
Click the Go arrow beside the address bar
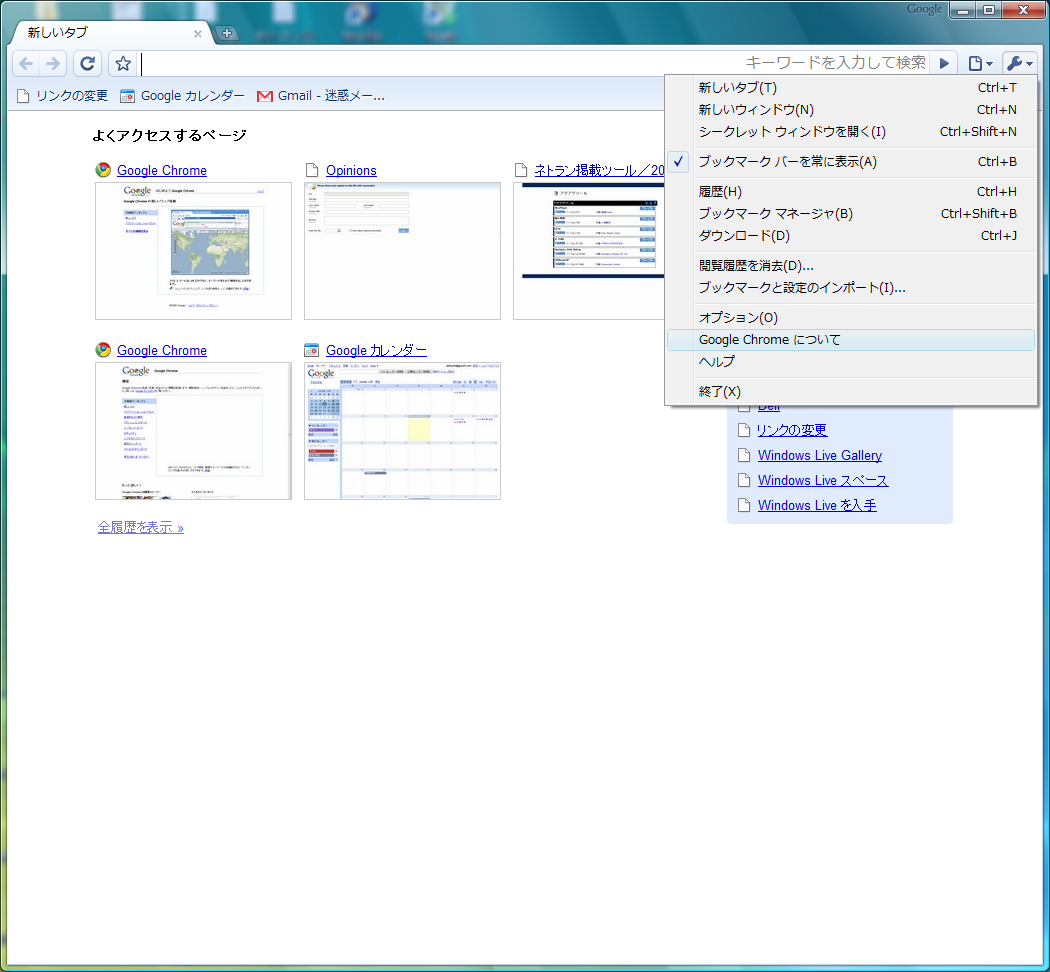click(x=944, y=63)
